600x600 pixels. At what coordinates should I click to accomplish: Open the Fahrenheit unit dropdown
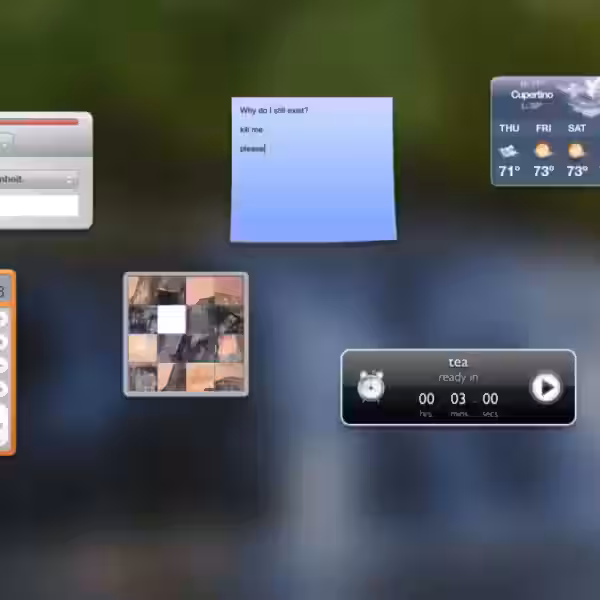[38, 179]
